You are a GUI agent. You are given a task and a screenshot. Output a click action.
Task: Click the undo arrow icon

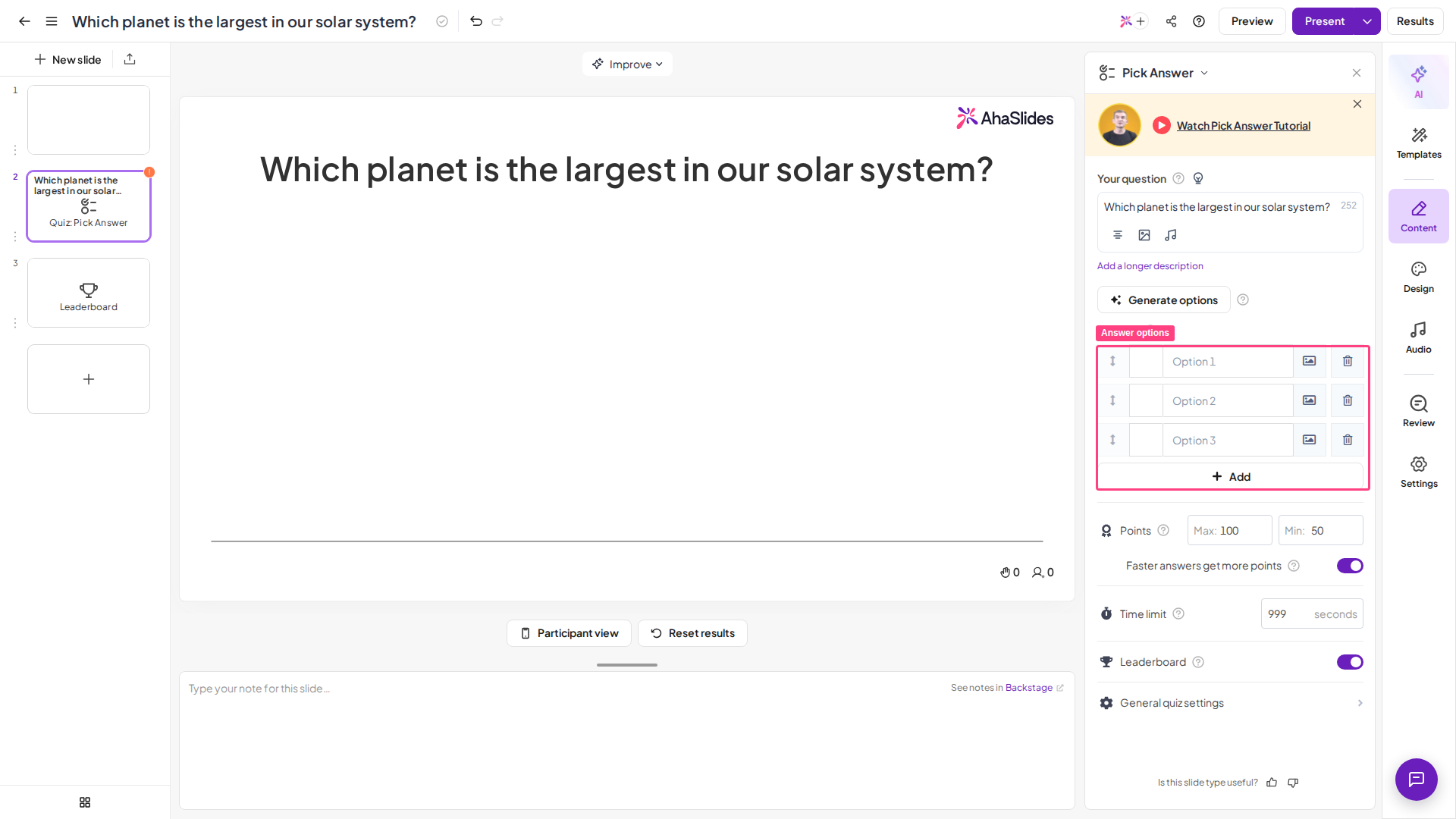(476, 21)
